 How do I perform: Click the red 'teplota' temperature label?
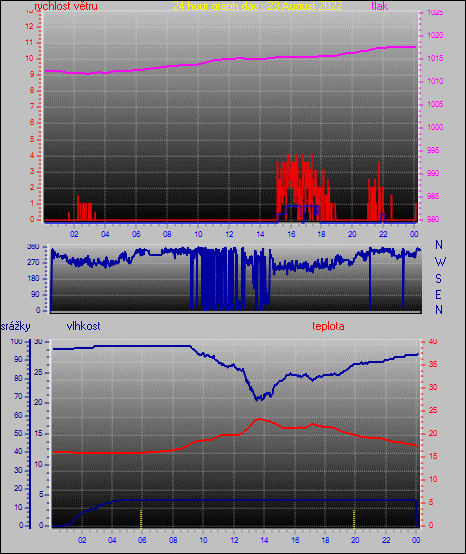(x=328, y=326)
